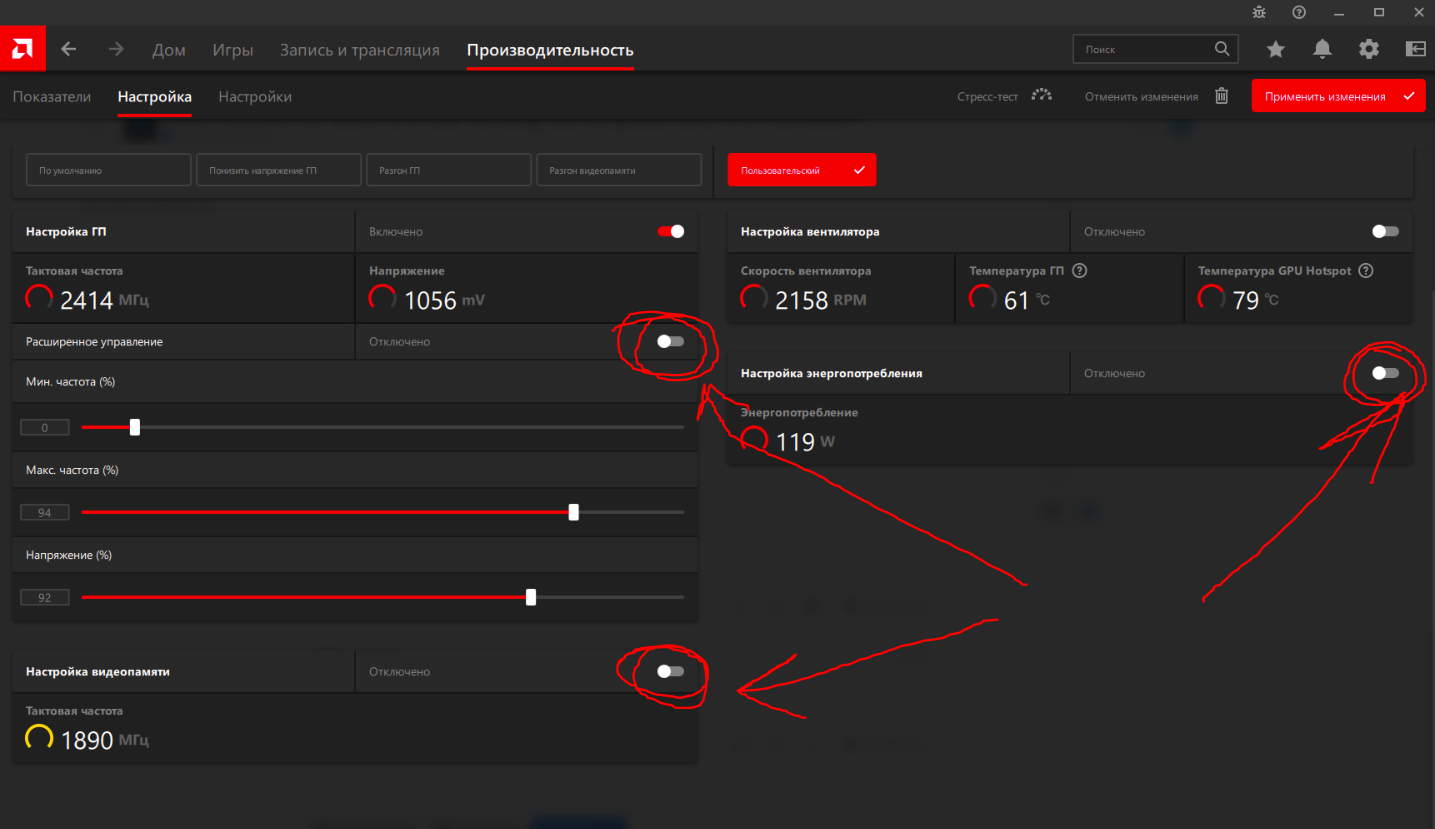
Task: Click the stress test gauge icon
Action: (x=1042, y=96)
